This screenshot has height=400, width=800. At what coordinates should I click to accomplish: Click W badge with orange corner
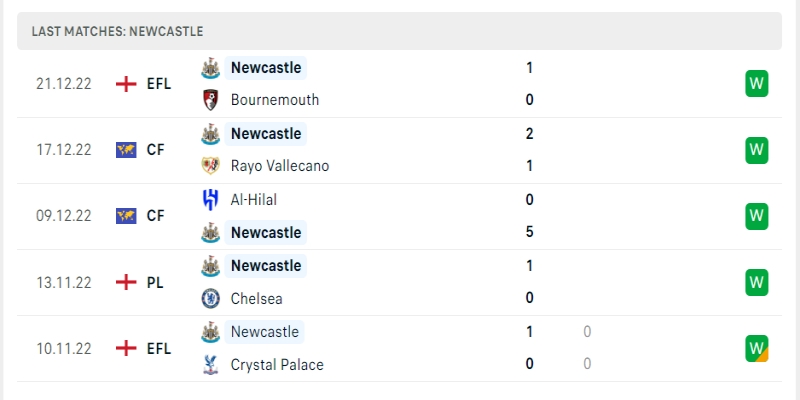tap(757, 348)
